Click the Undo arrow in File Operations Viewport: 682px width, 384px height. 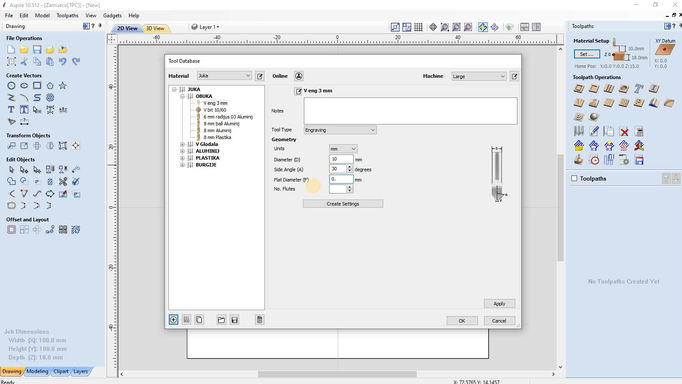[63, 62]
